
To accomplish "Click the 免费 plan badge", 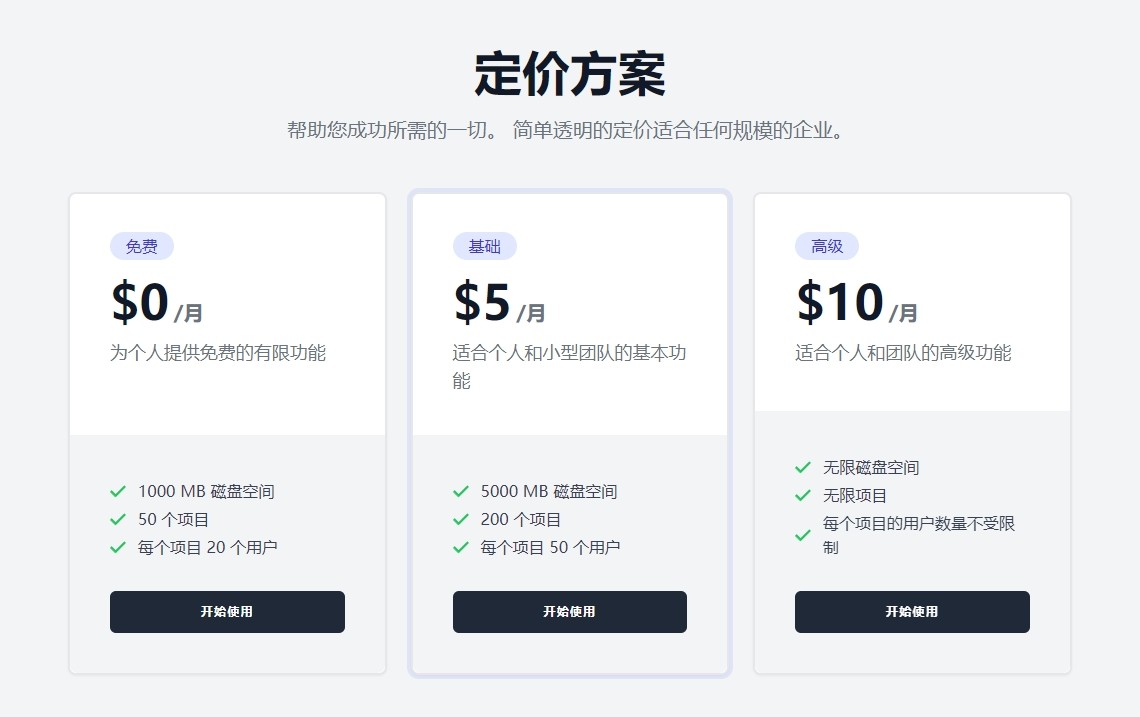I will (142, 247).
